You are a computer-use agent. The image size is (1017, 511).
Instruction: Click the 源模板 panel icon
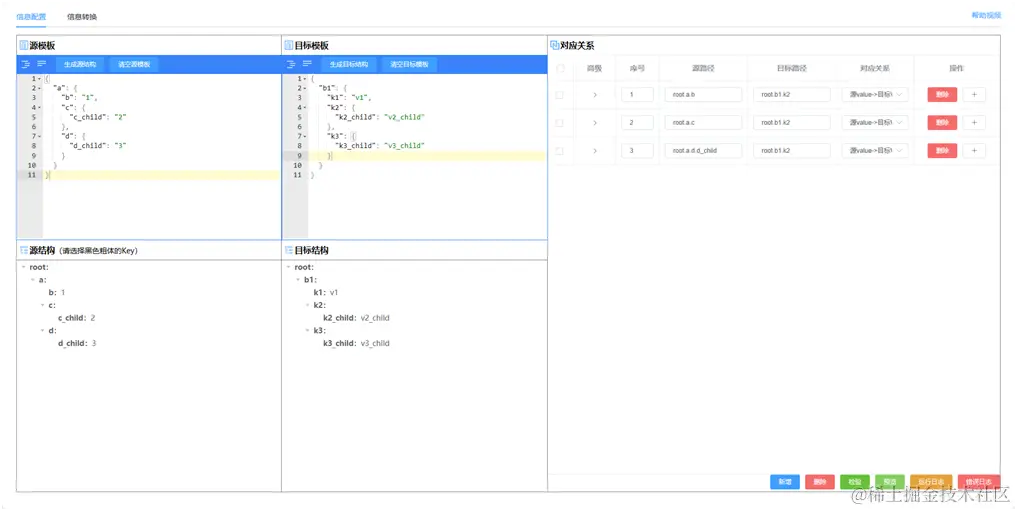coord(24,45)
